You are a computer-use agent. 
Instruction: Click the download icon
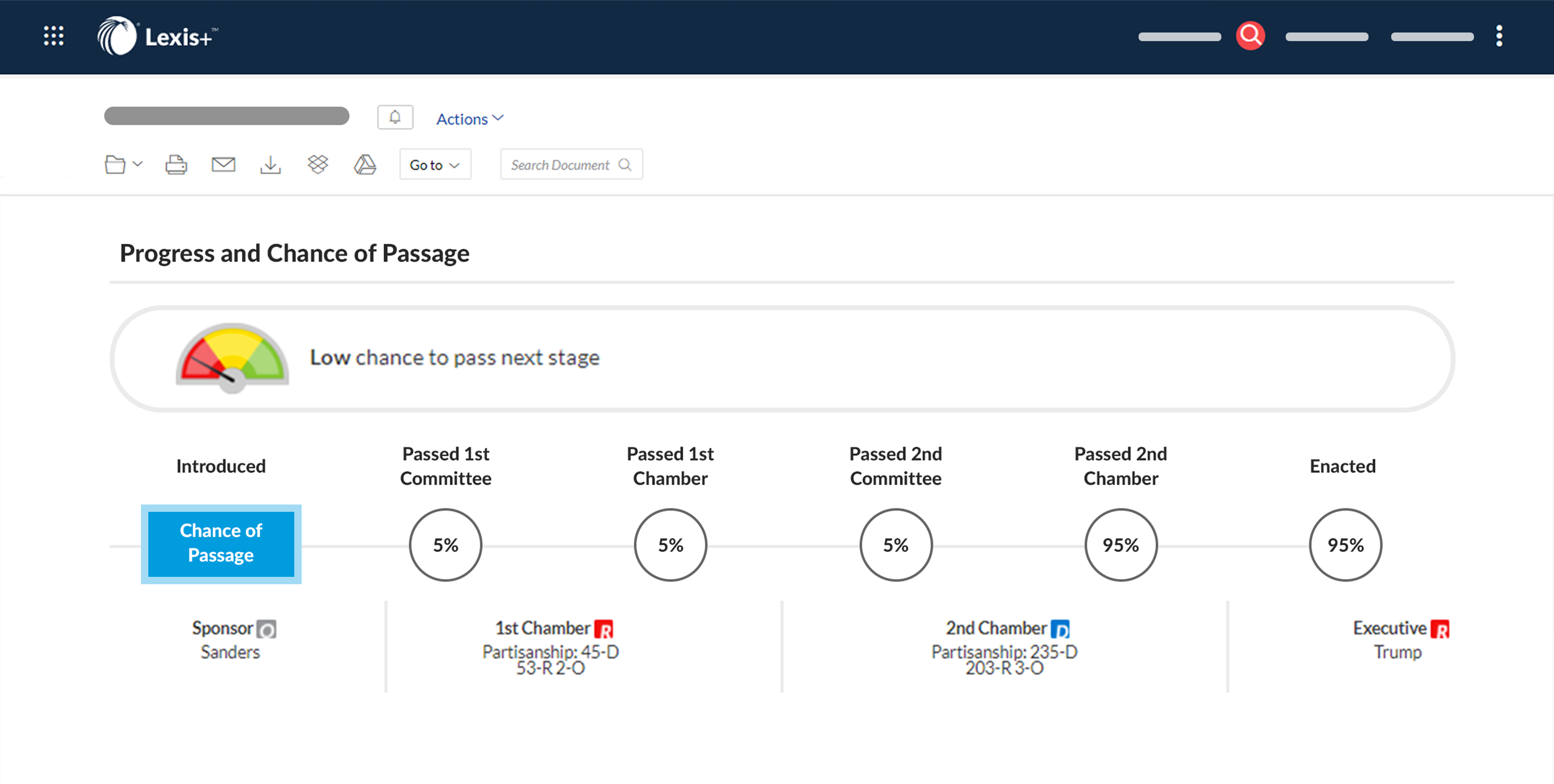pos(270,165)
